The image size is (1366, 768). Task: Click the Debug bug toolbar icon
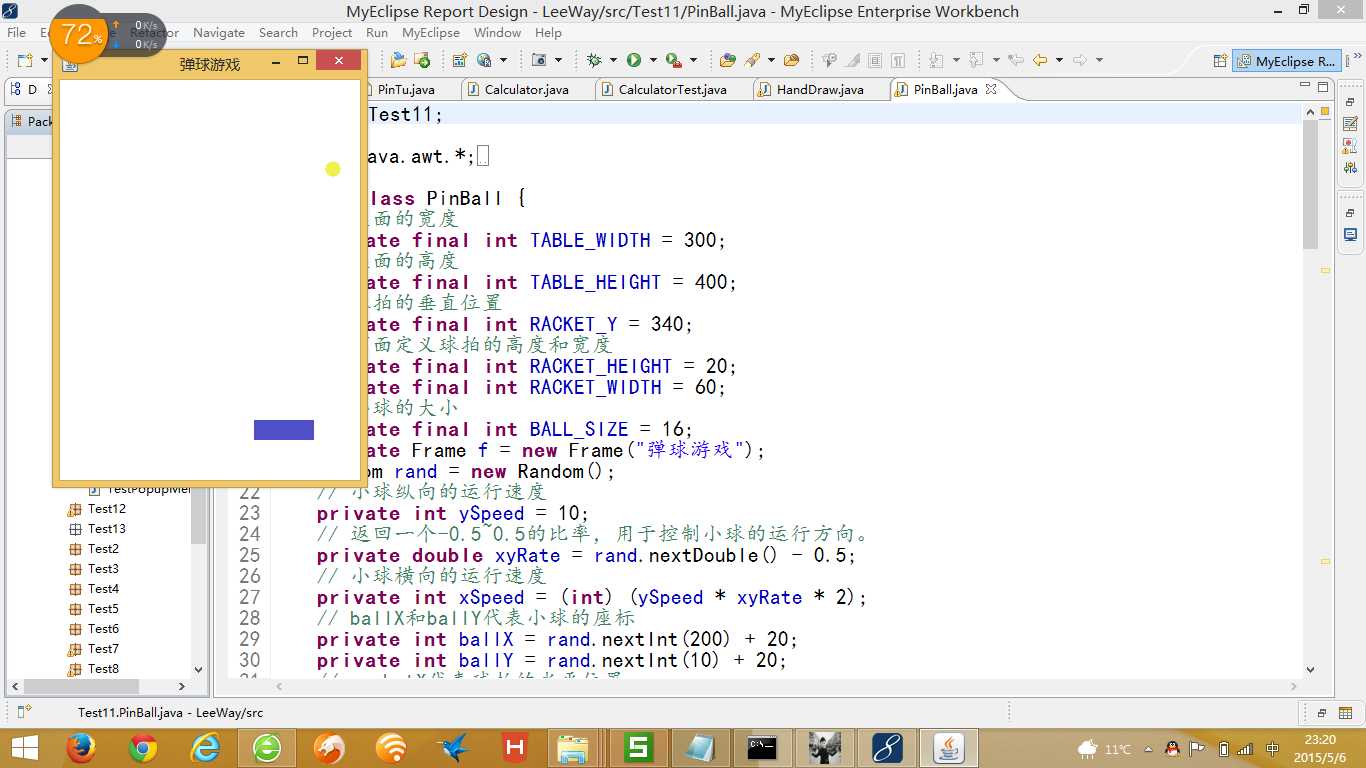coord(595,61)
